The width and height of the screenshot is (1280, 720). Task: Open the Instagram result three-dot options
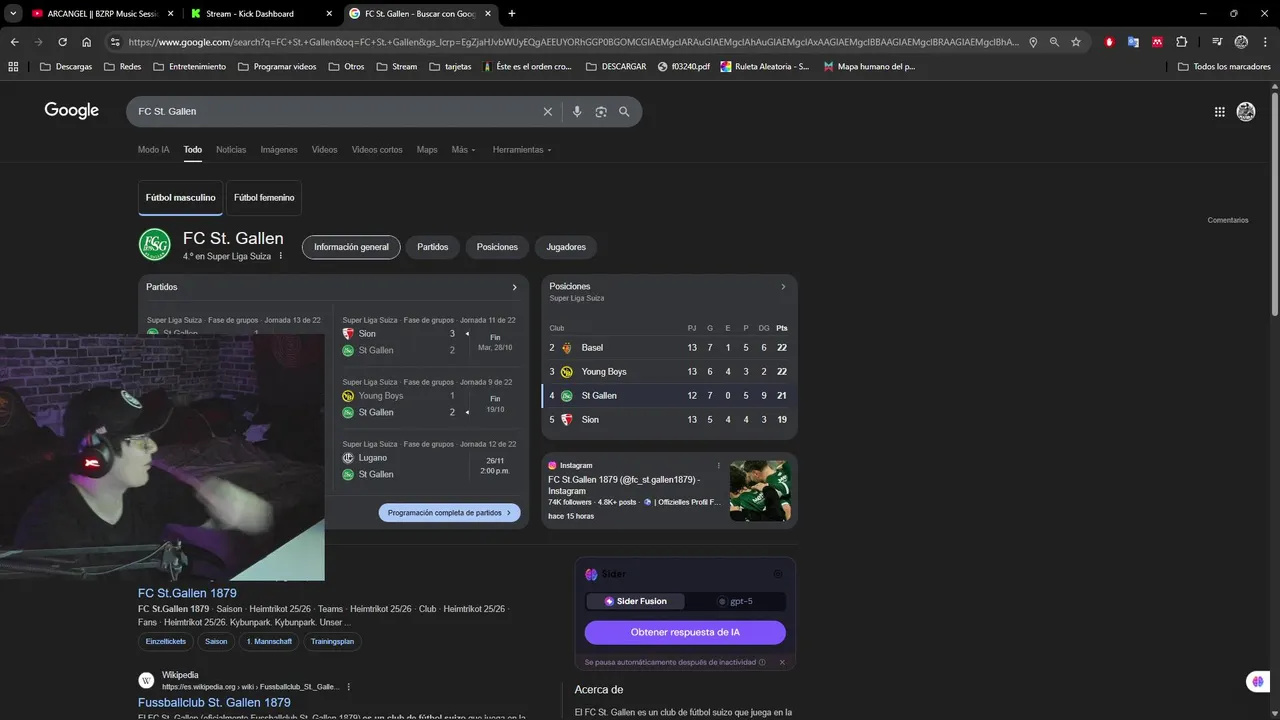(718, 465)
